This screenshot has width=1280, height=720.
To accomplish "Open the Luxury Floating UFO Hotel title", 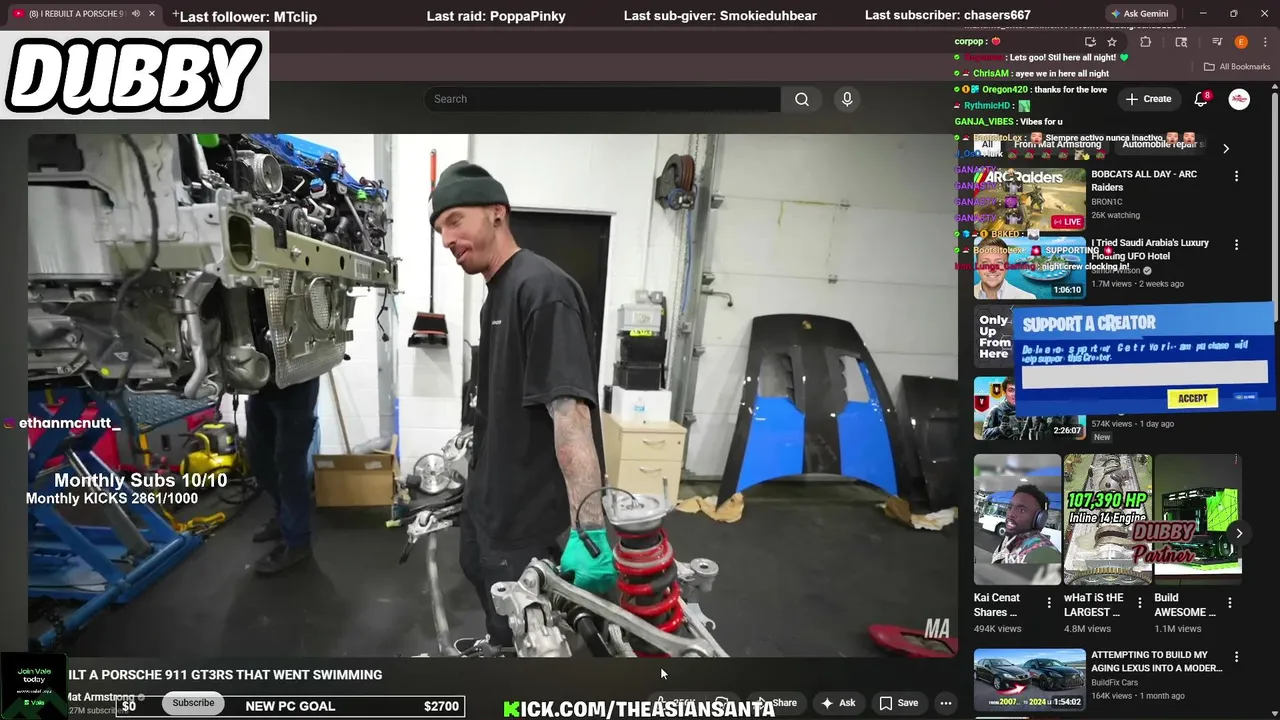I will pos(1150,249).
